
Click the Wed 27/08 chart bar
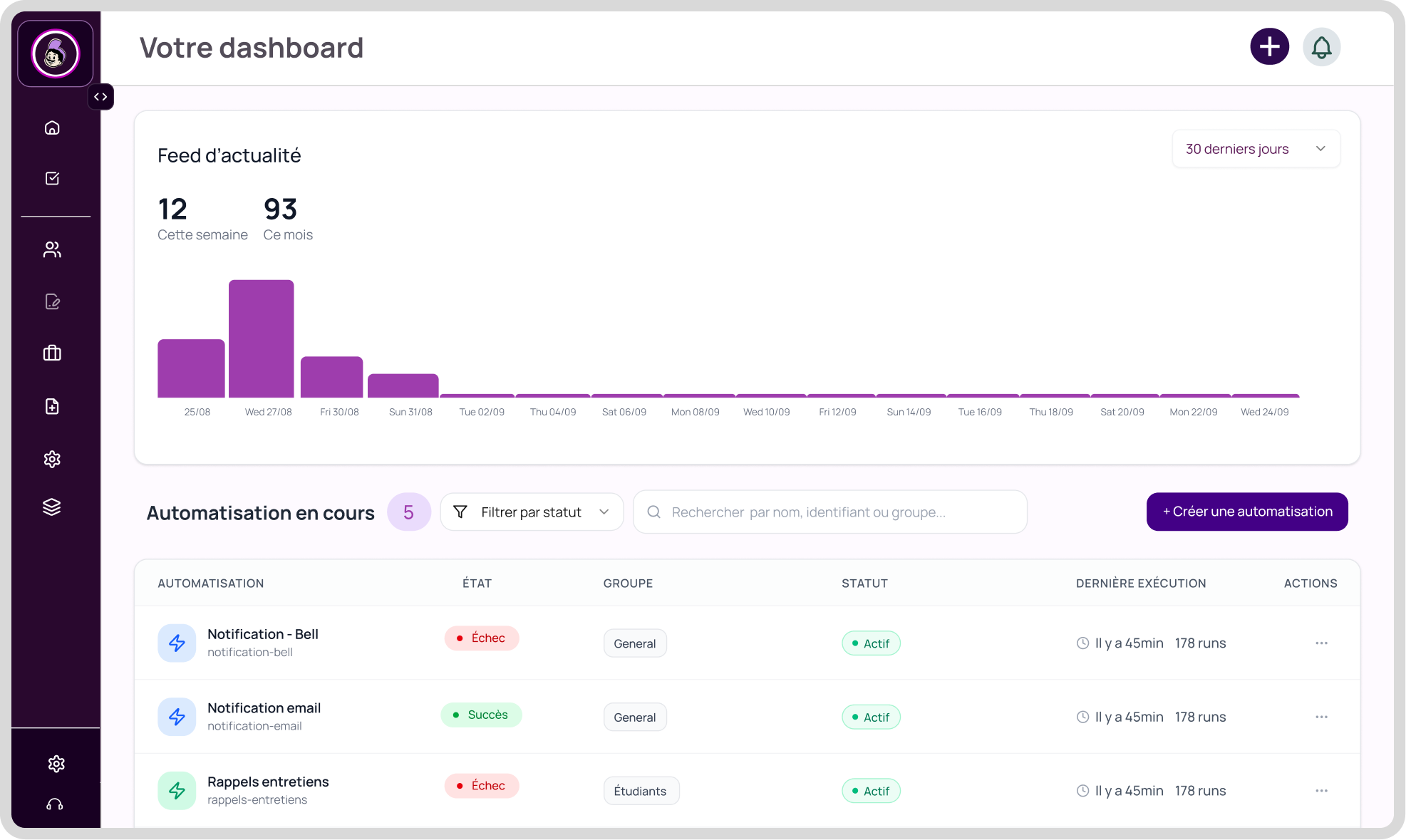261,338
